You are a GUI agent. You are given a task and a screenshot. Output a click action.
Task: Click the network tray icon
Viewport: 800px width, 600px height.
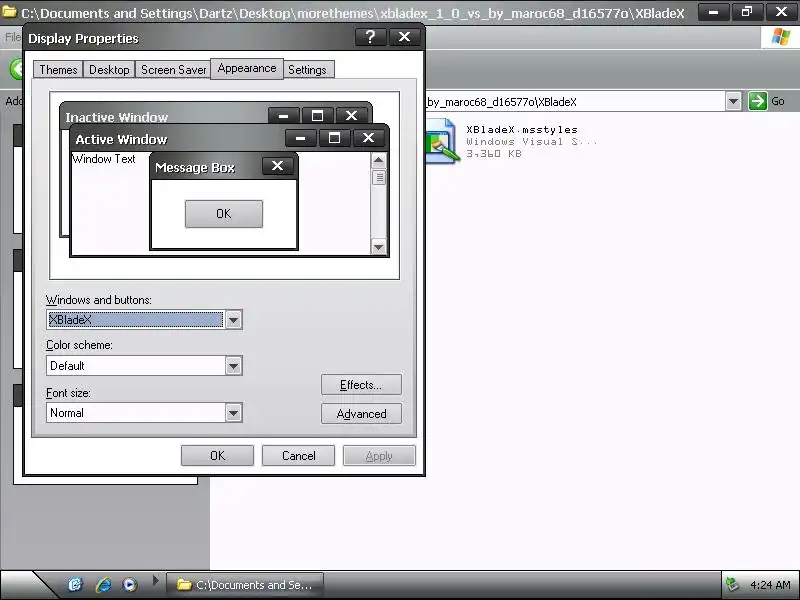click(733, 584)
